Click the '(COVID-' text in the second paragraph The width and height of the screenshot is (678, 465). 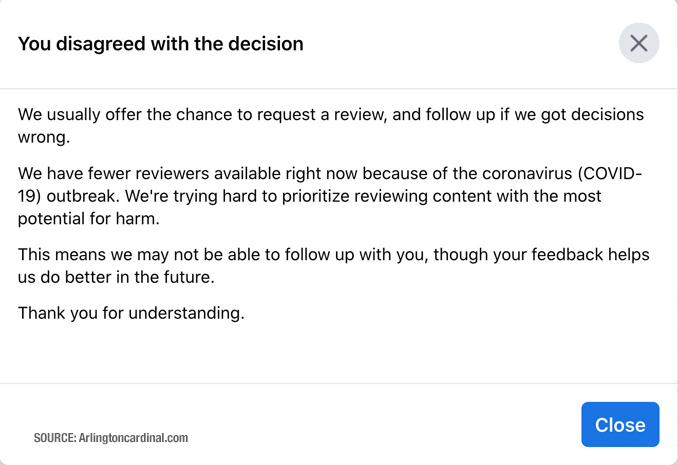610,173
